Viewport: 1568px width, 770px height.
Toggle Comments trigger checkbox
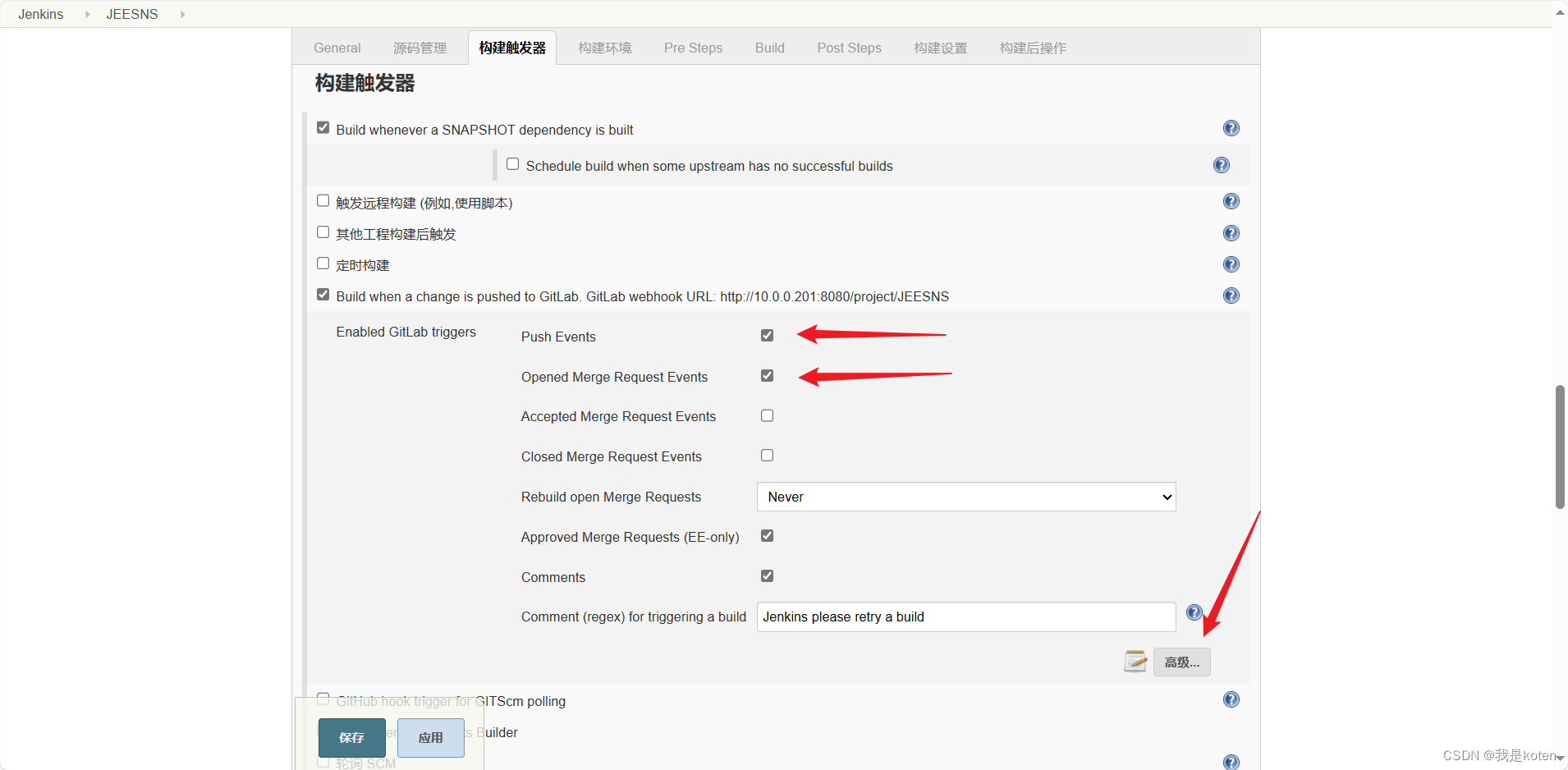(767, 576)
